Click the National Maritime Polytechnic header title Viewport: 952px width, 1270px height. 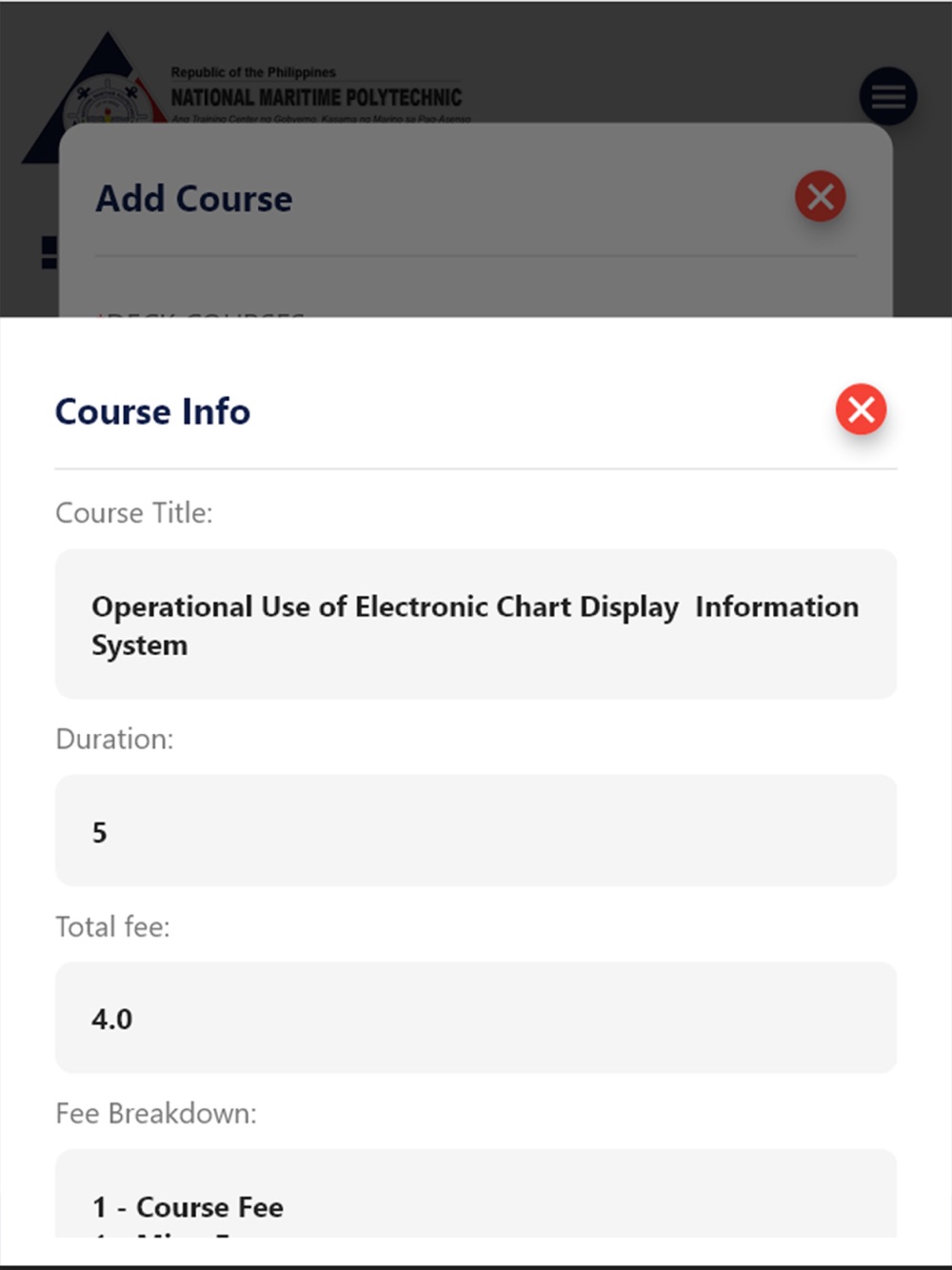coord(316,97)
